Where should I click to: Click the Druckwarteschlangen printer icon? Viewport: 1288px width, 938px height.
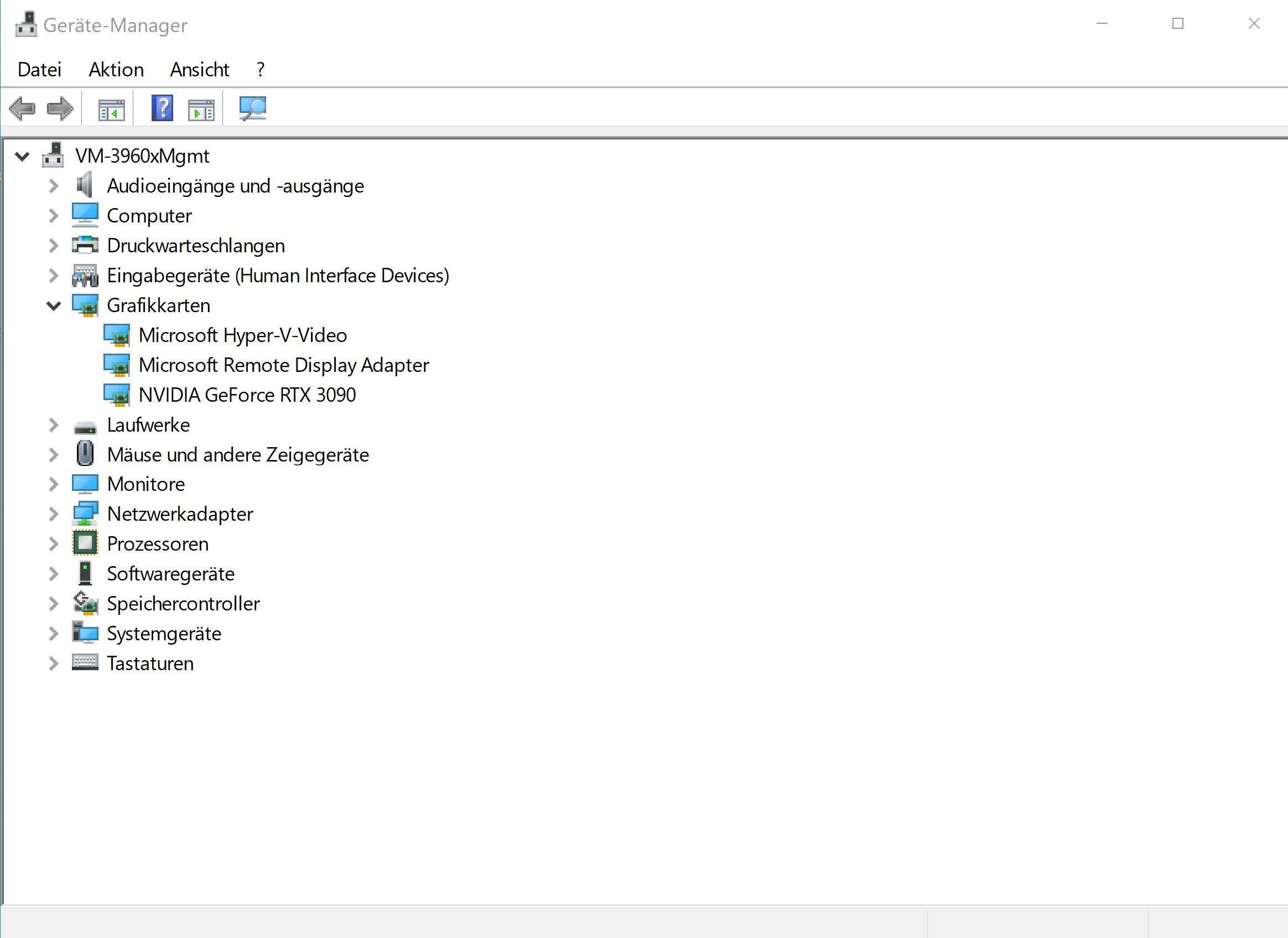(85, 245)
